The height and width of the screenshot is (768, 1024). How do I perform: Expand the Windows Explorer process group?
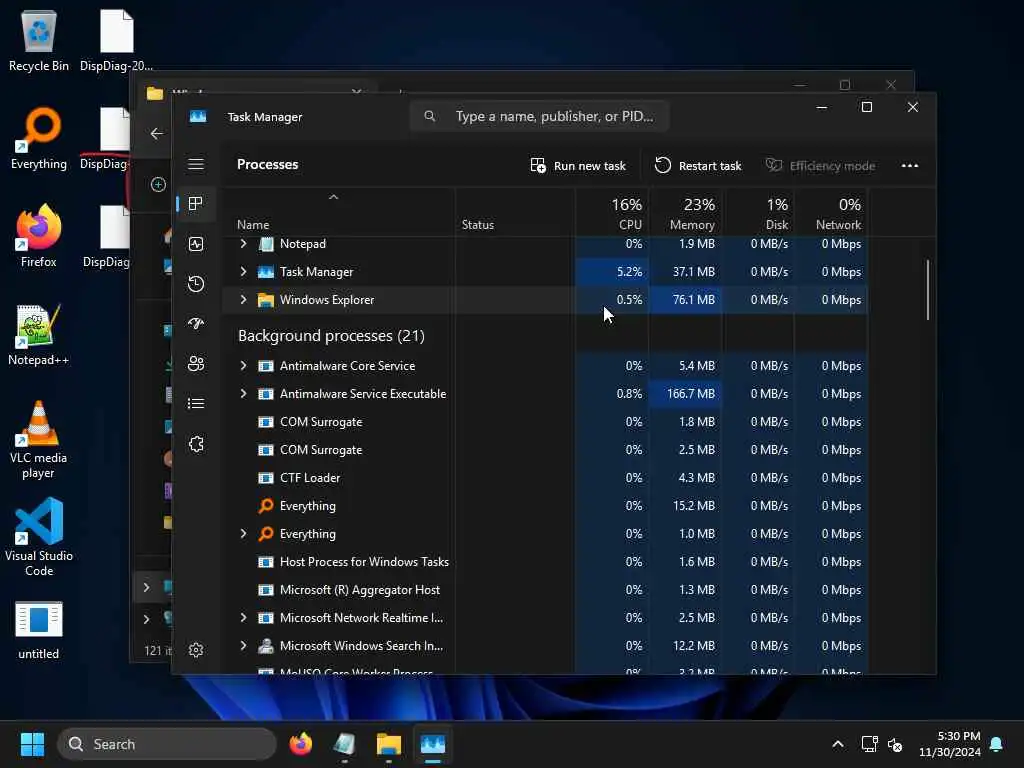tap(244, 300)
